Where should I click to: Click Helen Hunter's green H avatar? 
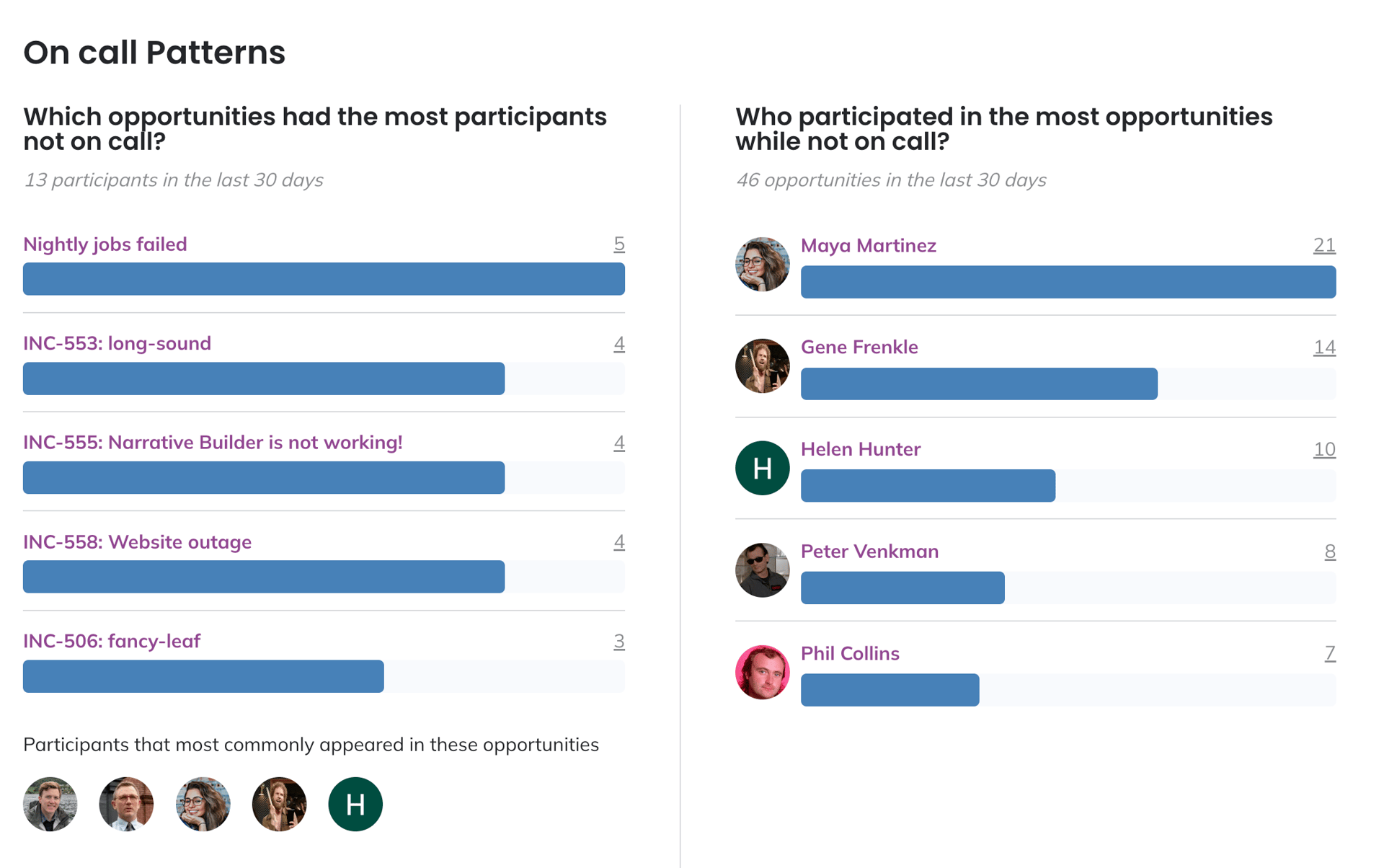click(x=762, y=468)
